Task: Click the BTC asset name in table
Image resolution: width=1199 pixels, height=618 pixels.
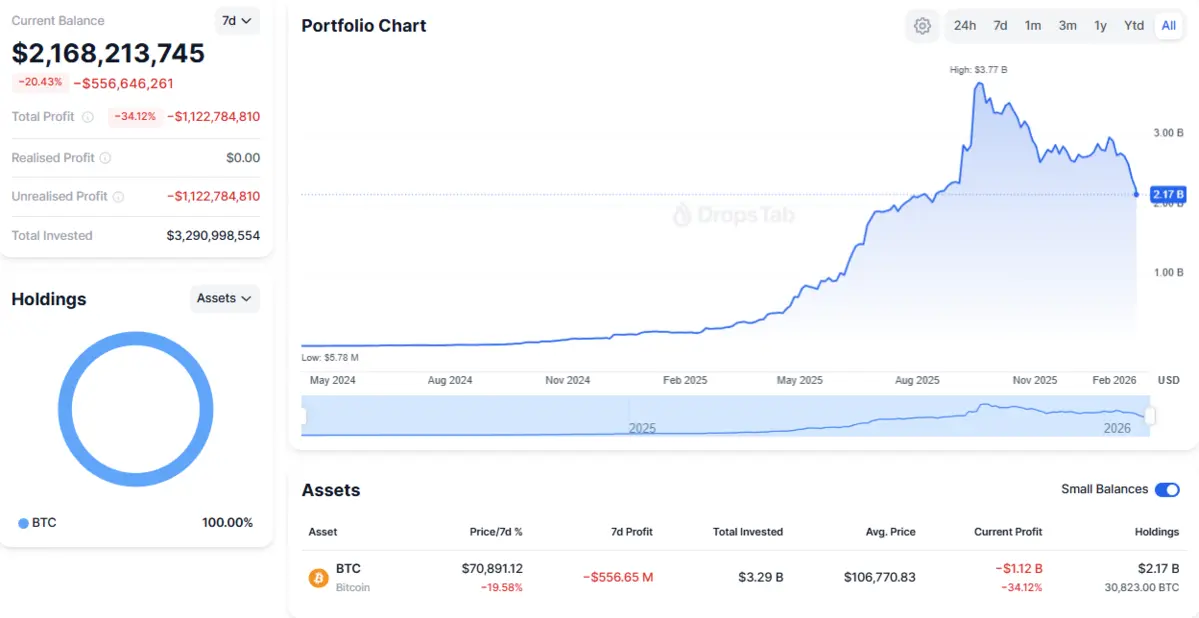Action: [348, 569]
